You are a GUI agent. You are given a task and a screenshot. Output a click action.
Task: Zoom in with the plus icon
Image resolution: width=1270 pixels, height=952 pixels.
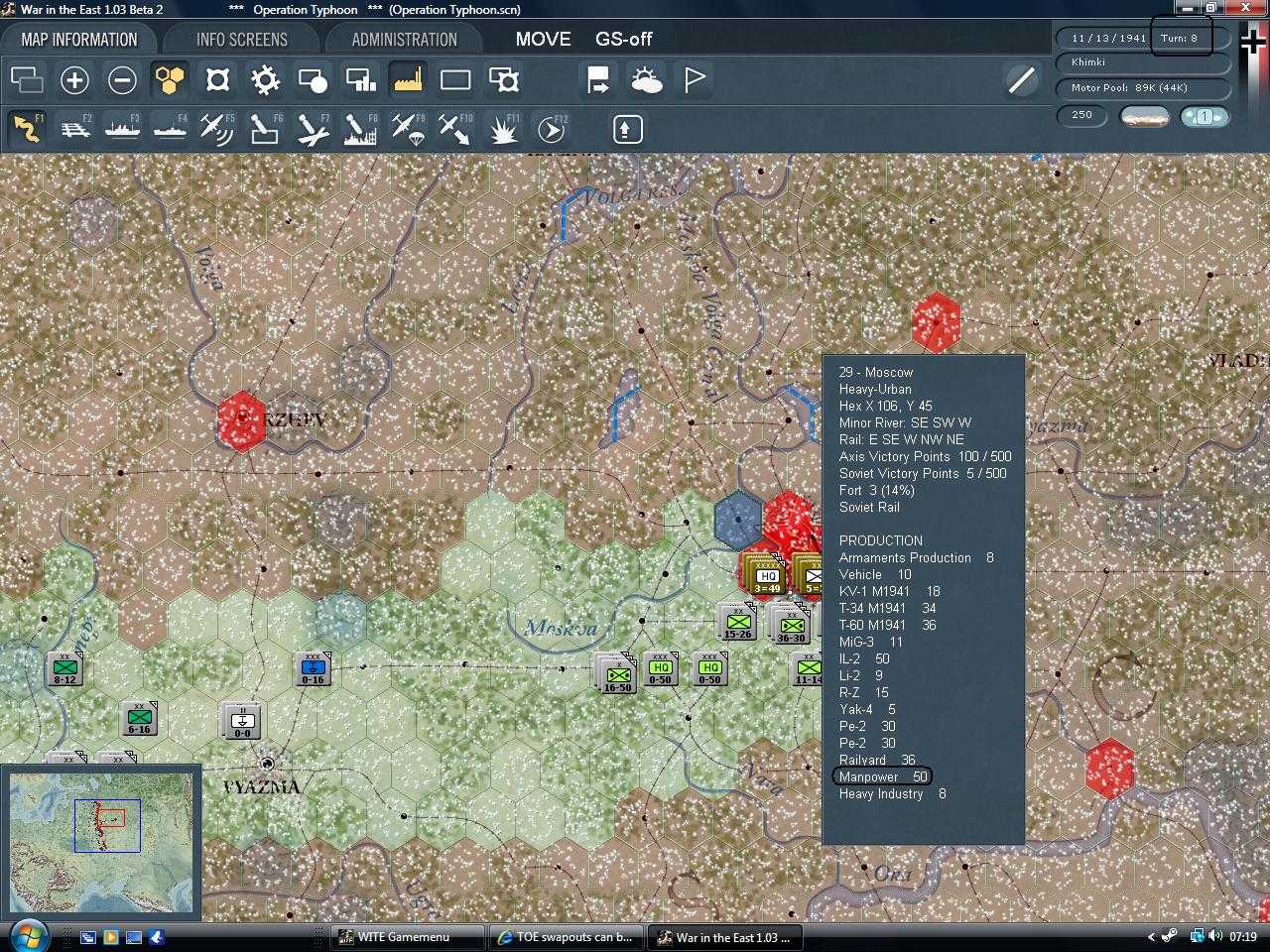coord(74,79)
